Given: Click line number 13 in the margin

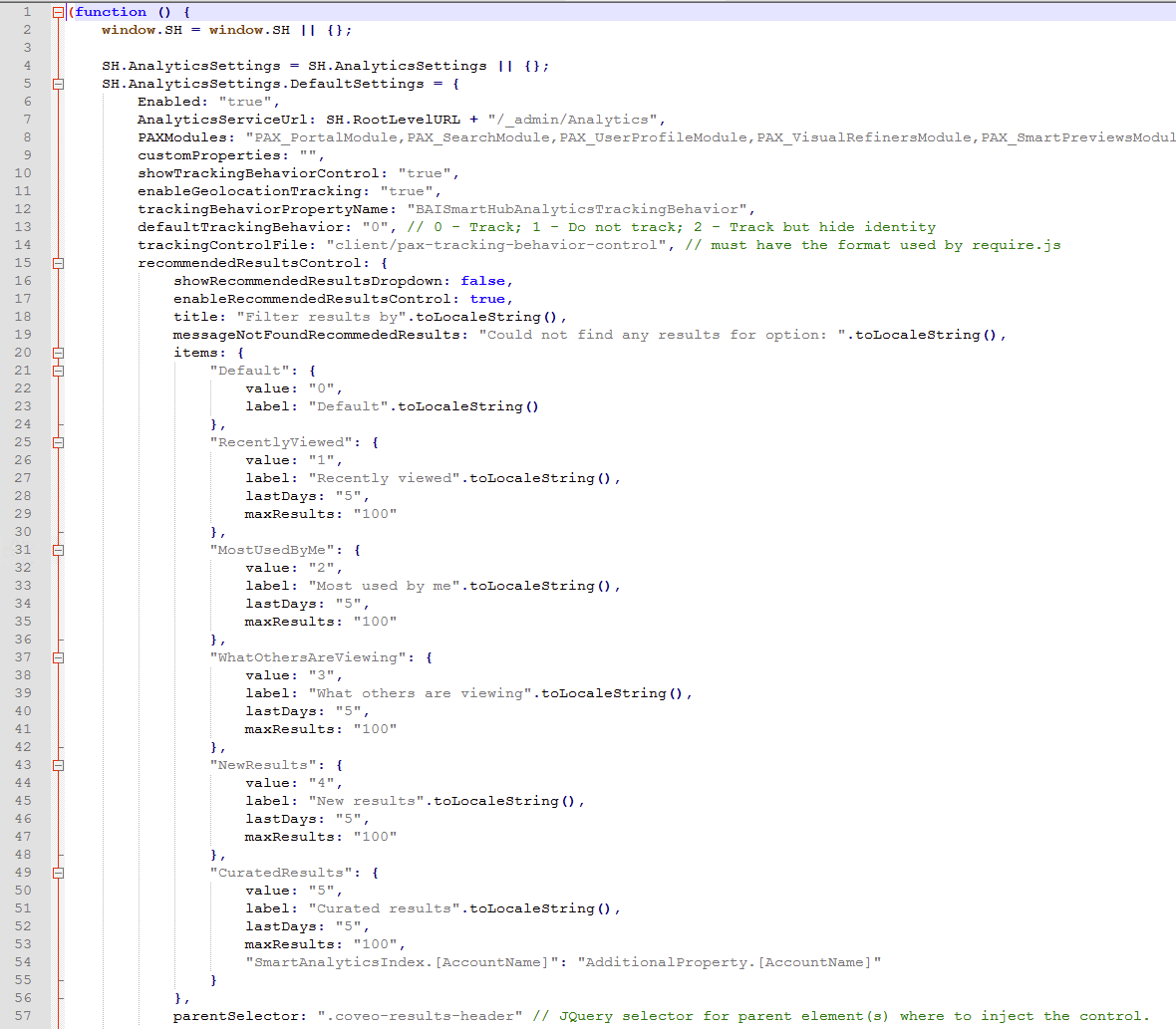Looking at the screenshot, I should pos(23,227).
